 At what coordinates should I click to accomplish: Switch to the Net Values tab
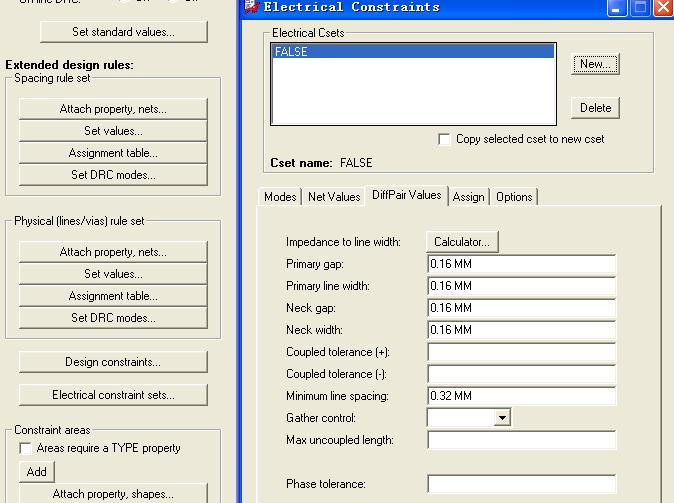tap(334, 197)
